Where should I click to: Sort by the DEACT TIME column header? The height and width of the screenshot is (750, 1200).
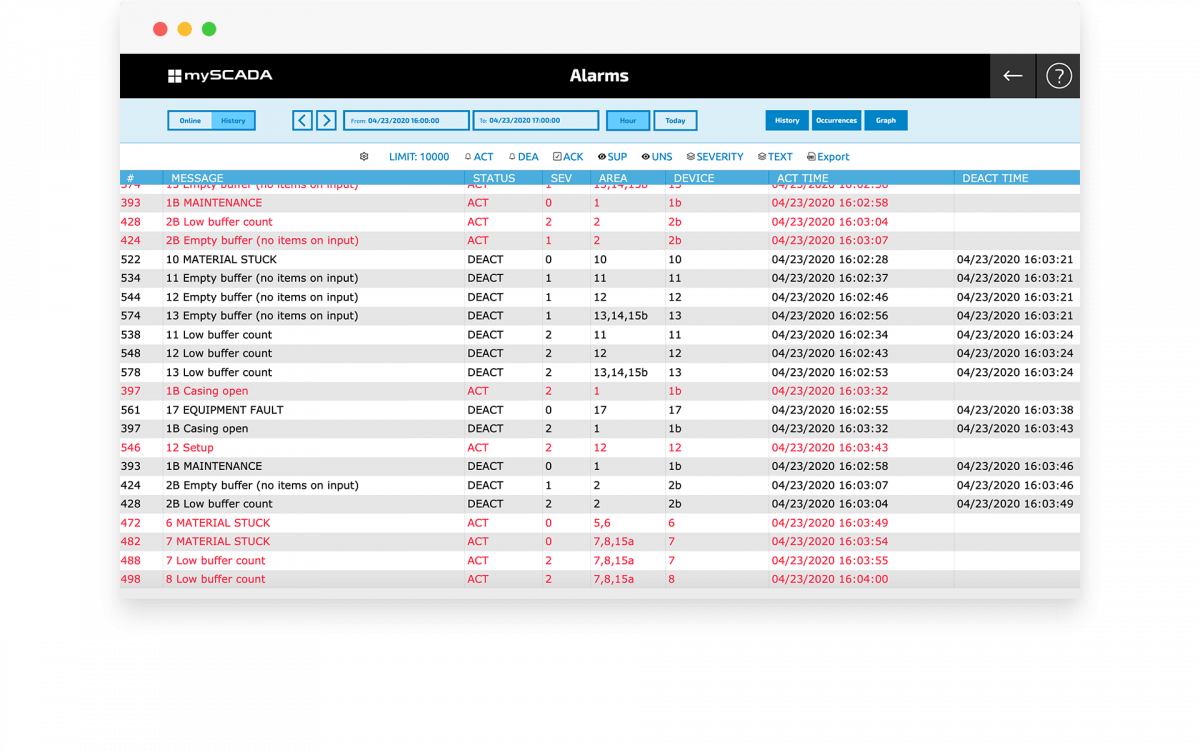tap(995, 178)
